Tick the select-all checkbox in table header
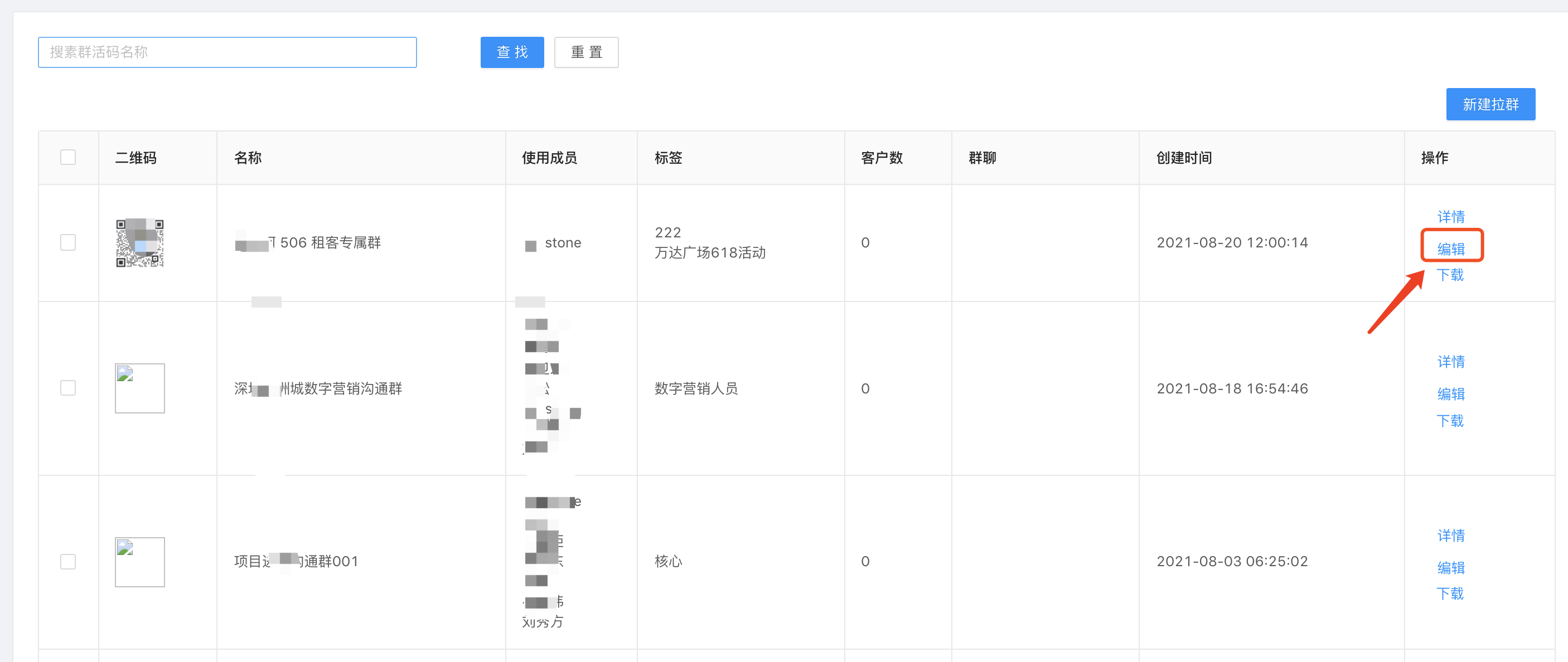Screen dimensions: 1568x662 pyautogui.click(x=68, y=158)
